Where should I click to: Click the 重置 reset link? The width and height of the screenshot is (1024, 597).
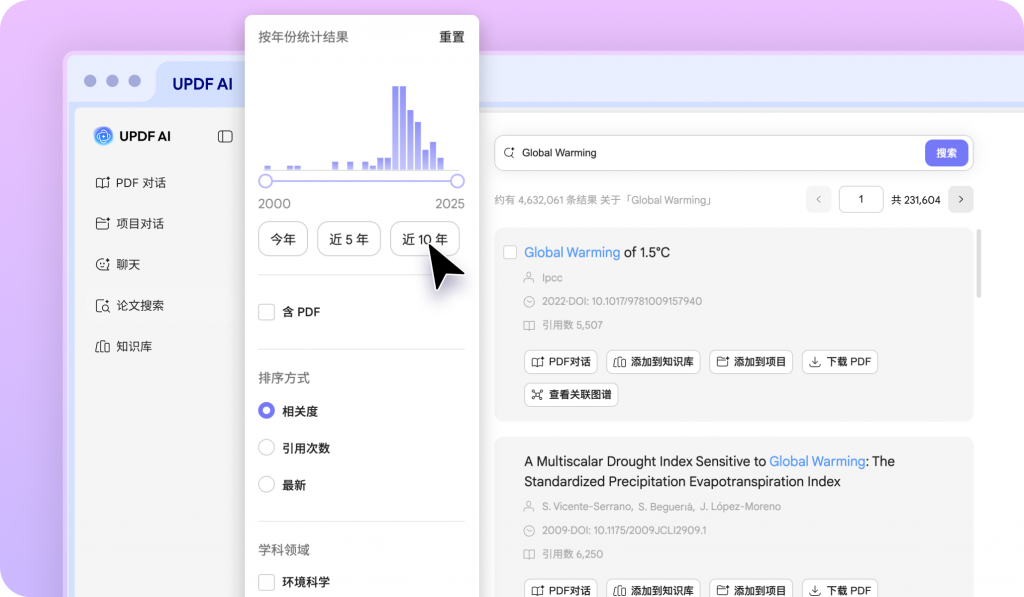[x=451, y=37]
